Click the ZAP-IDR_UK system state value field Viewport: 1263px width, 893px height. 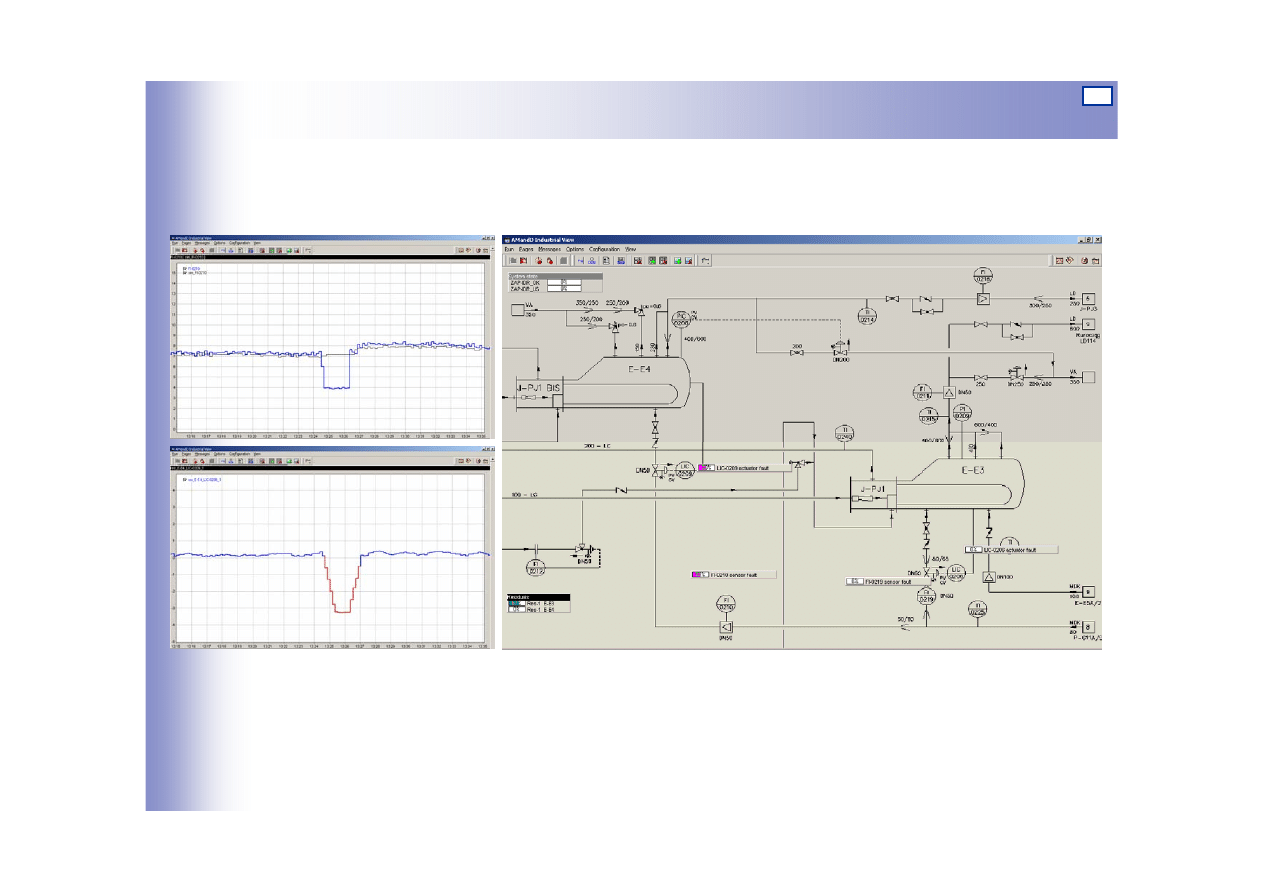tap(564, 283)
